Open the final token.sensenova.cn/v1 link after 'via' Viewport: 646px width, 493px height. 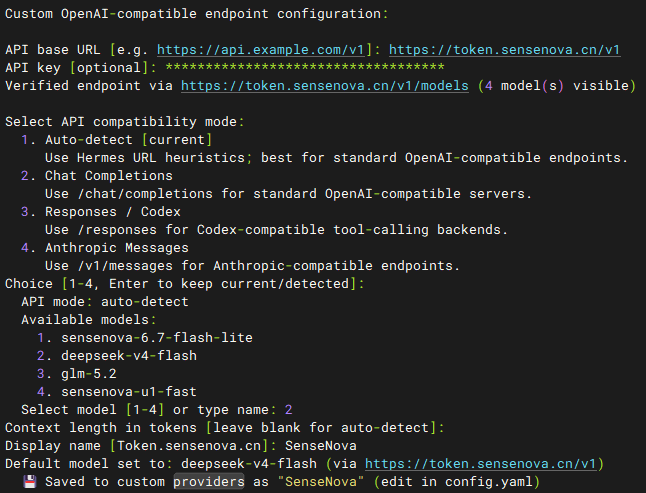(481, 464)
